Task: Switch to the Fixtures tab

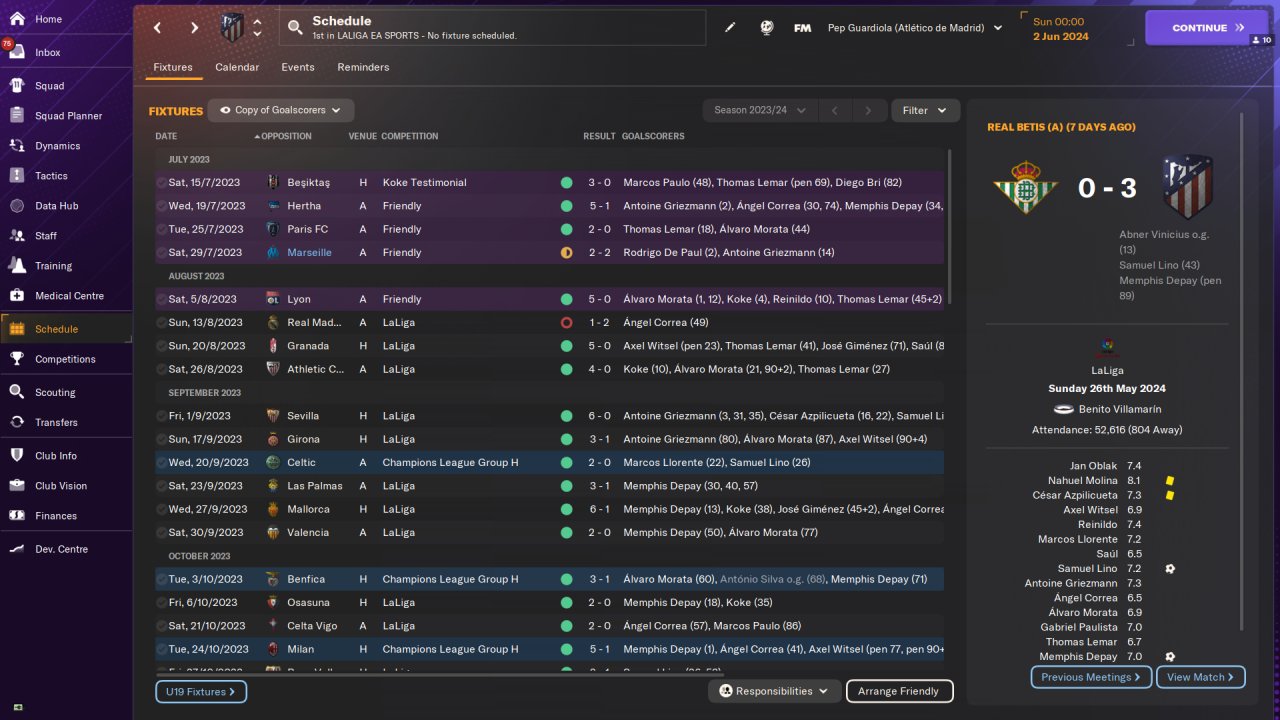Action: click(173, 67)
